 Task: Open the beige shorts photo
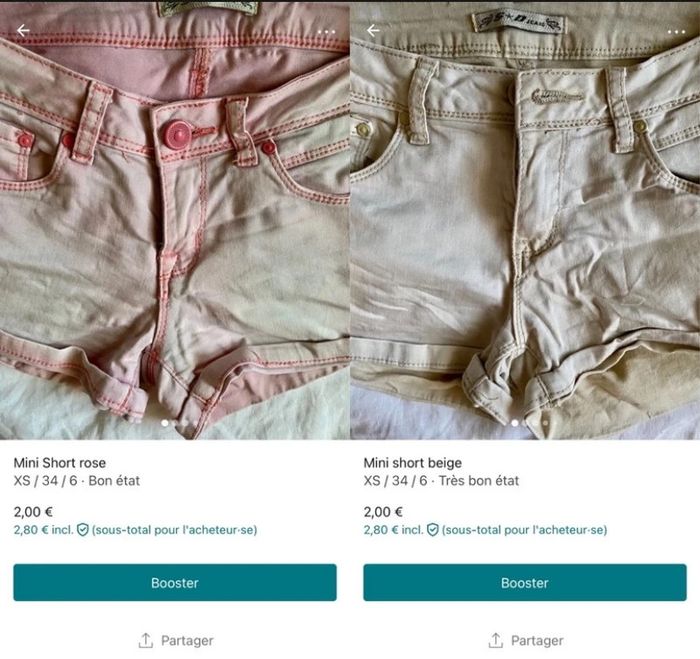point(525,220)
